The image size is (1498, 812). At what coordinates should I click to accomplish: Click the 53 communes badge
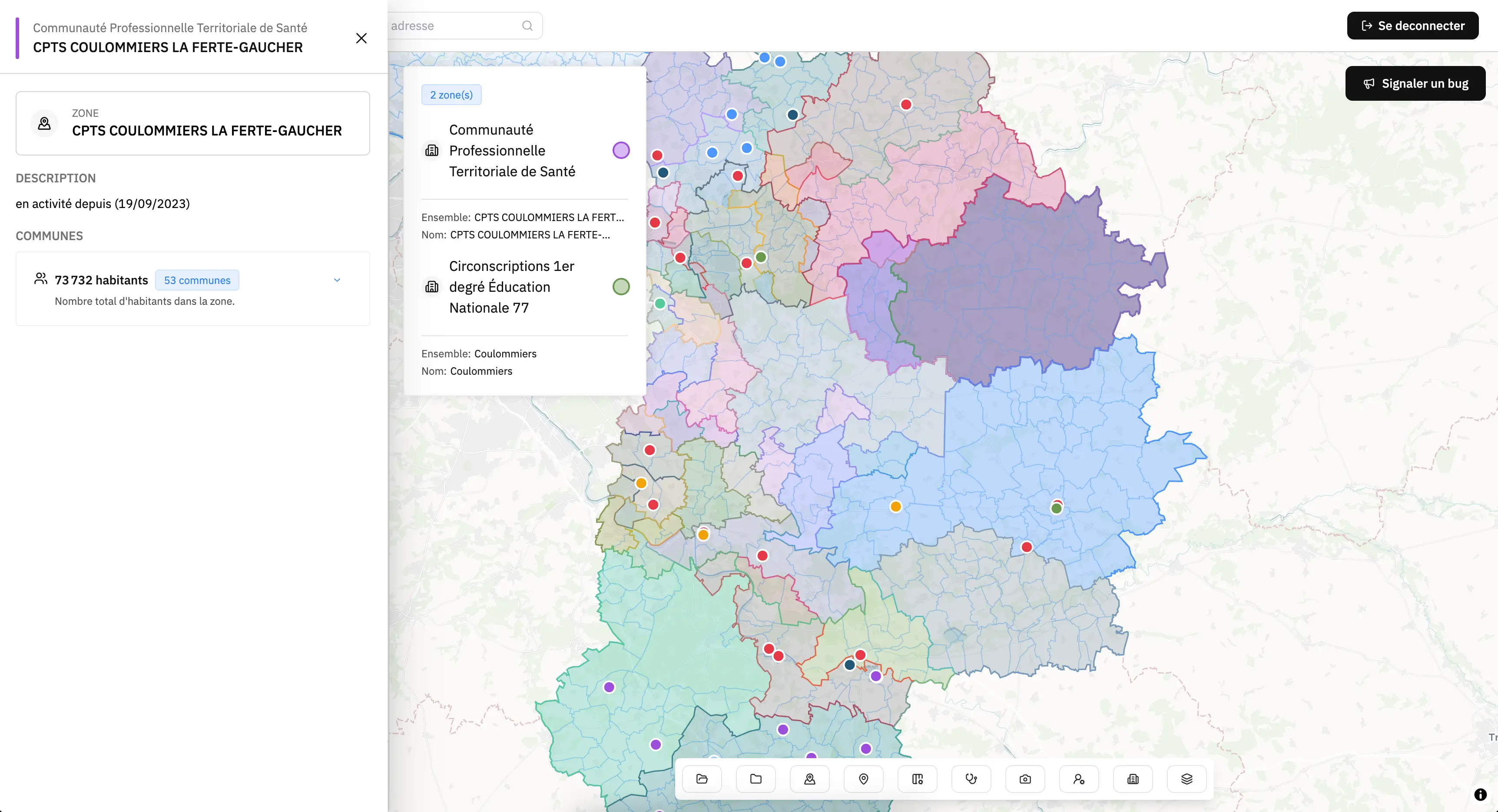[x=197, y=280]
